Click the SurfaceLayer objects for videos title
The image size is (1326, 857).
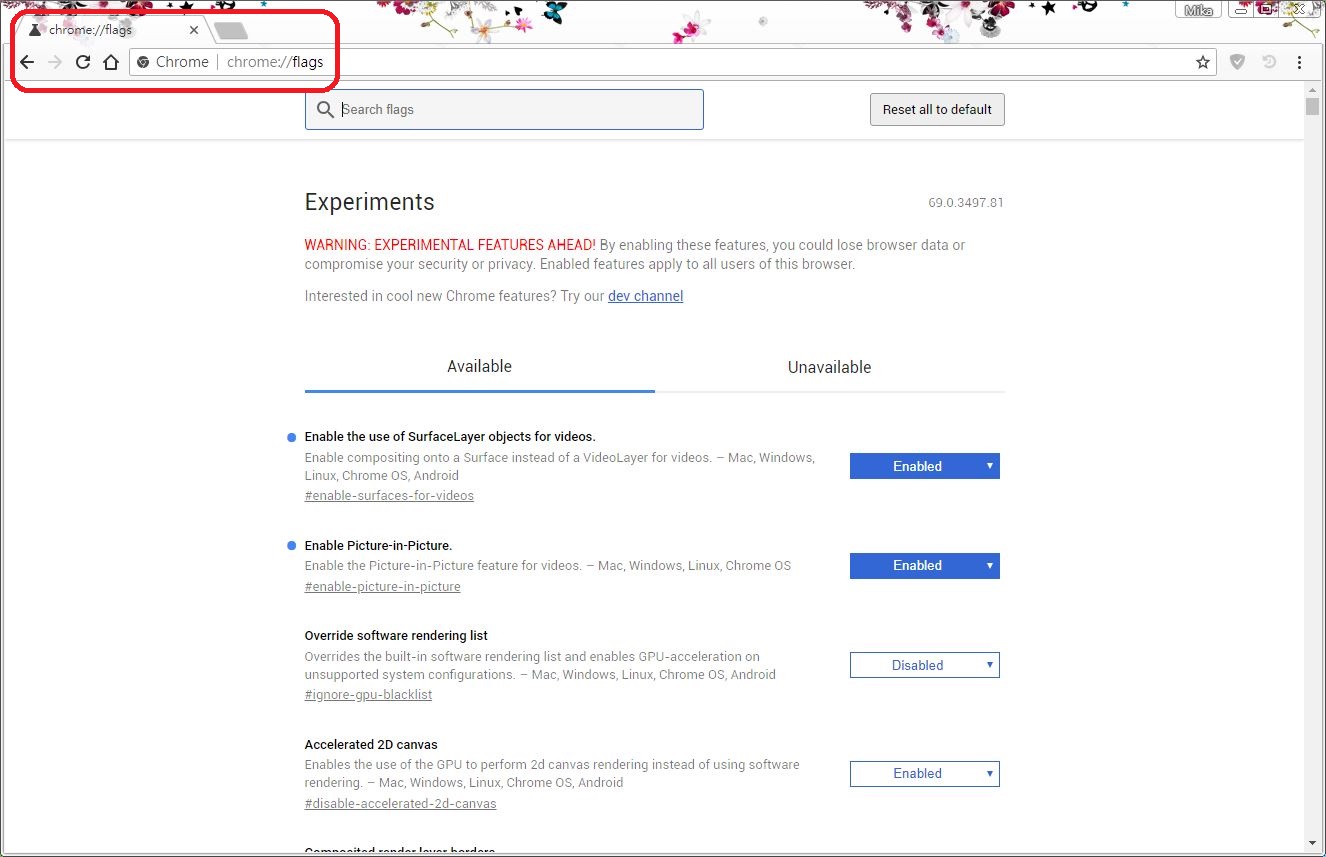[x=450, y=437]
